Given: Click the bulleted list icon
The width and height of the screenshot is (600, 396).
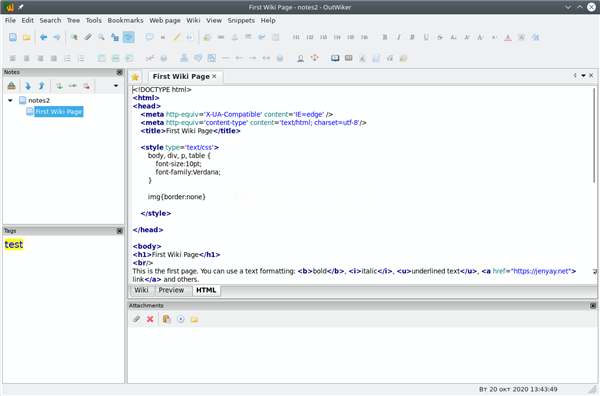Looking at the screenshot, I should tap(67, 58).
